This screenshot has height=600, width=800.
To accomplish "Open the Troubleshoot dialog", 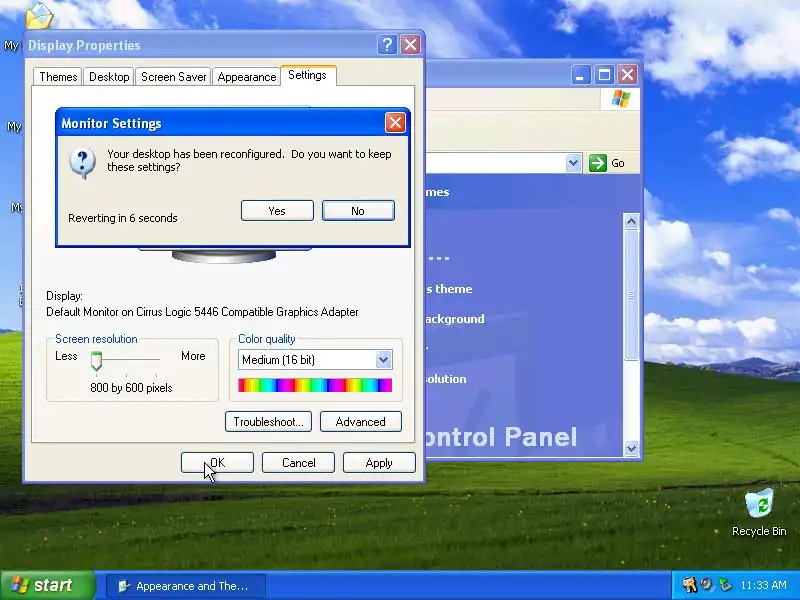I will (268, 422).
